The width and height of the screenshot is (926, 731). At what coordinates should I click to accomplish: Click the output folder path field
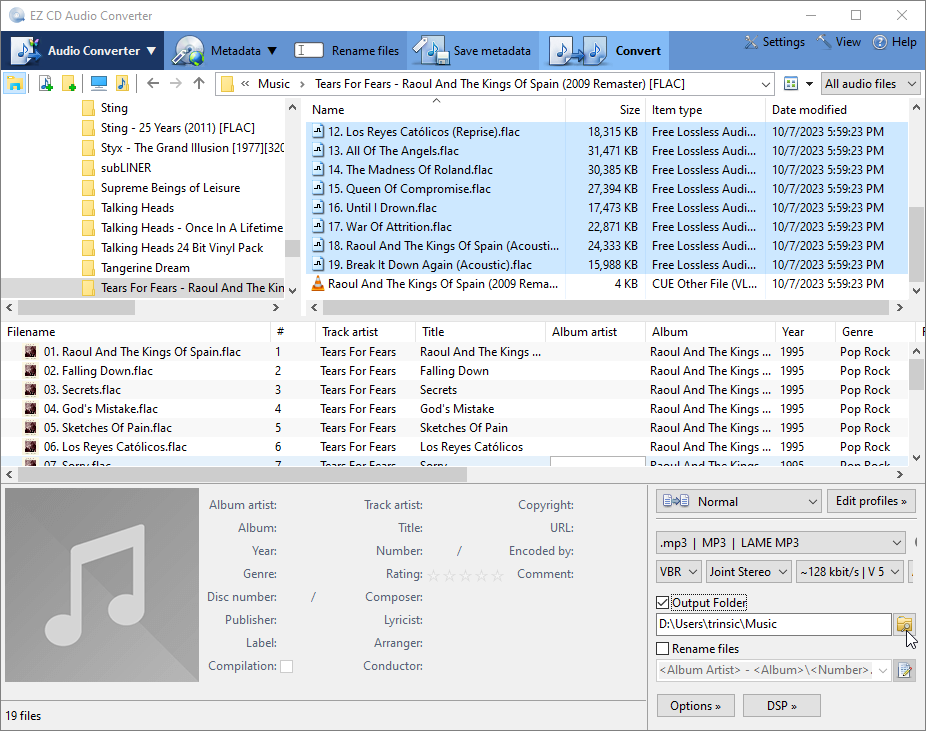(773, 624)
